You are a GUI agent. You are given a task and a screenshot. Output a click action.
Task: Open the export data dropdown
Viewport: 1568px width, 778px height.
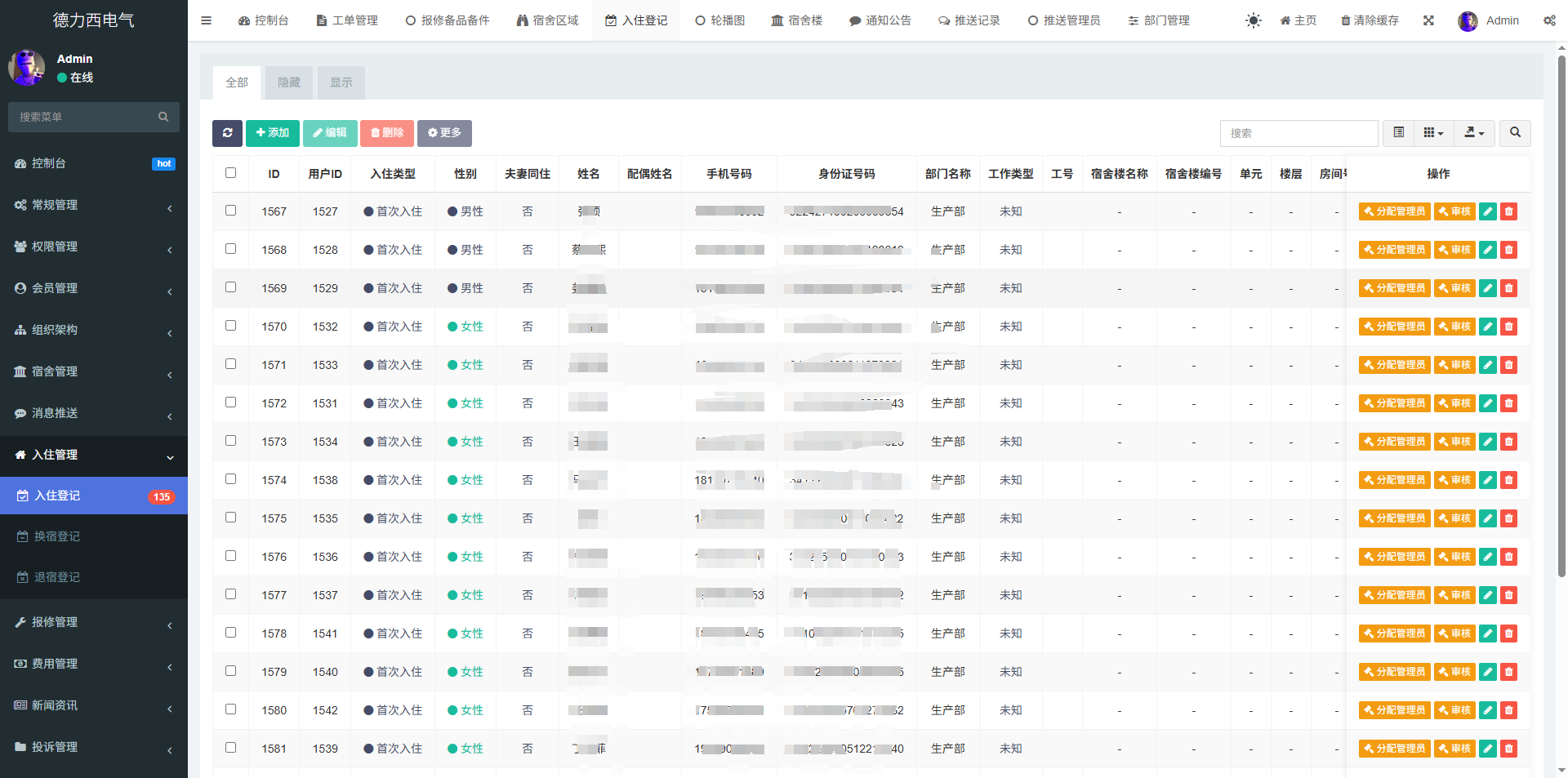tap(1474, 133)
